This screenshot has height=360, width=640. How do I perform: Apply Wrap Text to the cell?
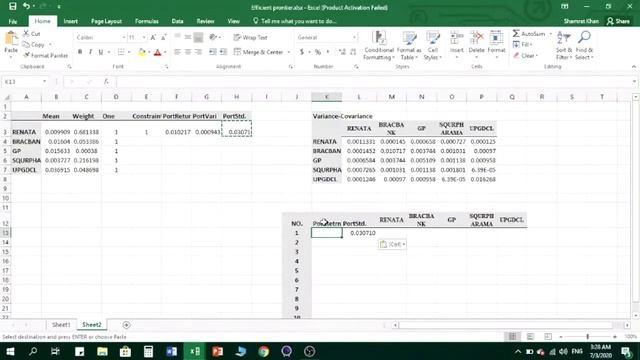click(251, 38)
